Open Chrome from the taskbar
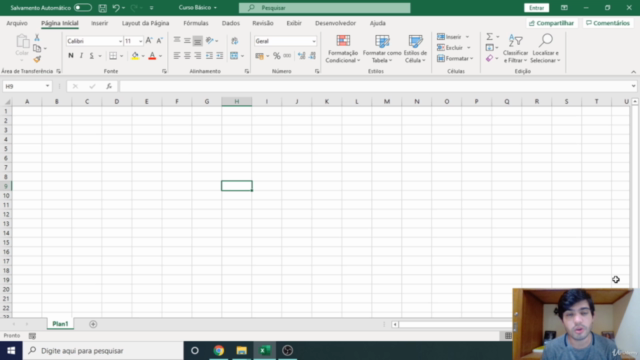Screen dimensions: 640x360 219,351
